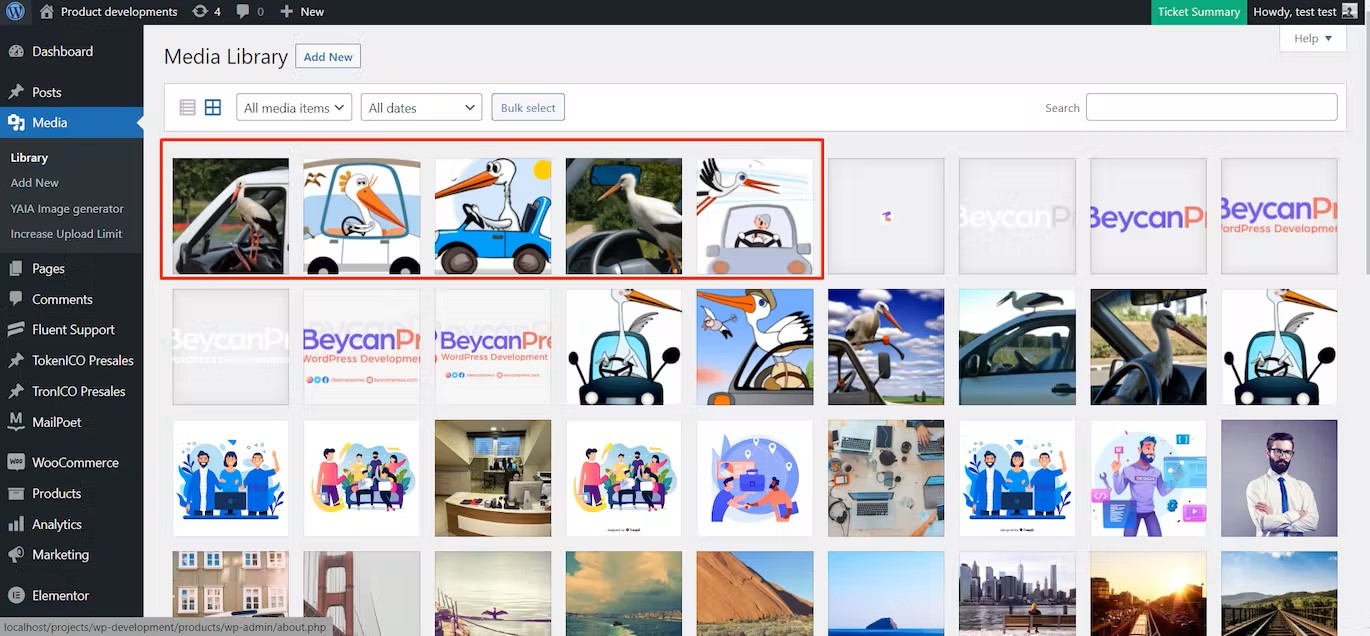Viewport: 1370px width, 636px height.
Task: Open the All media items filter dropdown
Action: (294, 108)
